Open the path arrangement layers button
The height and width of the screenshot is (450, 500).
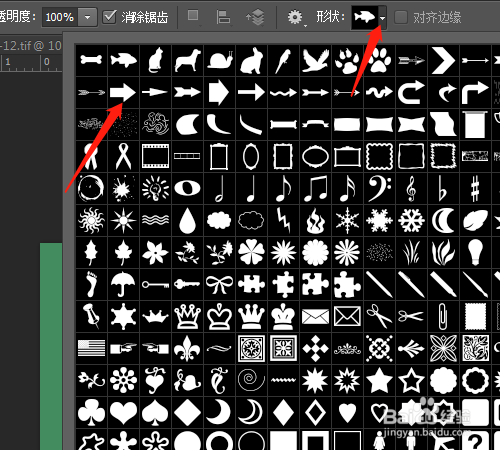tap(255, 17)
